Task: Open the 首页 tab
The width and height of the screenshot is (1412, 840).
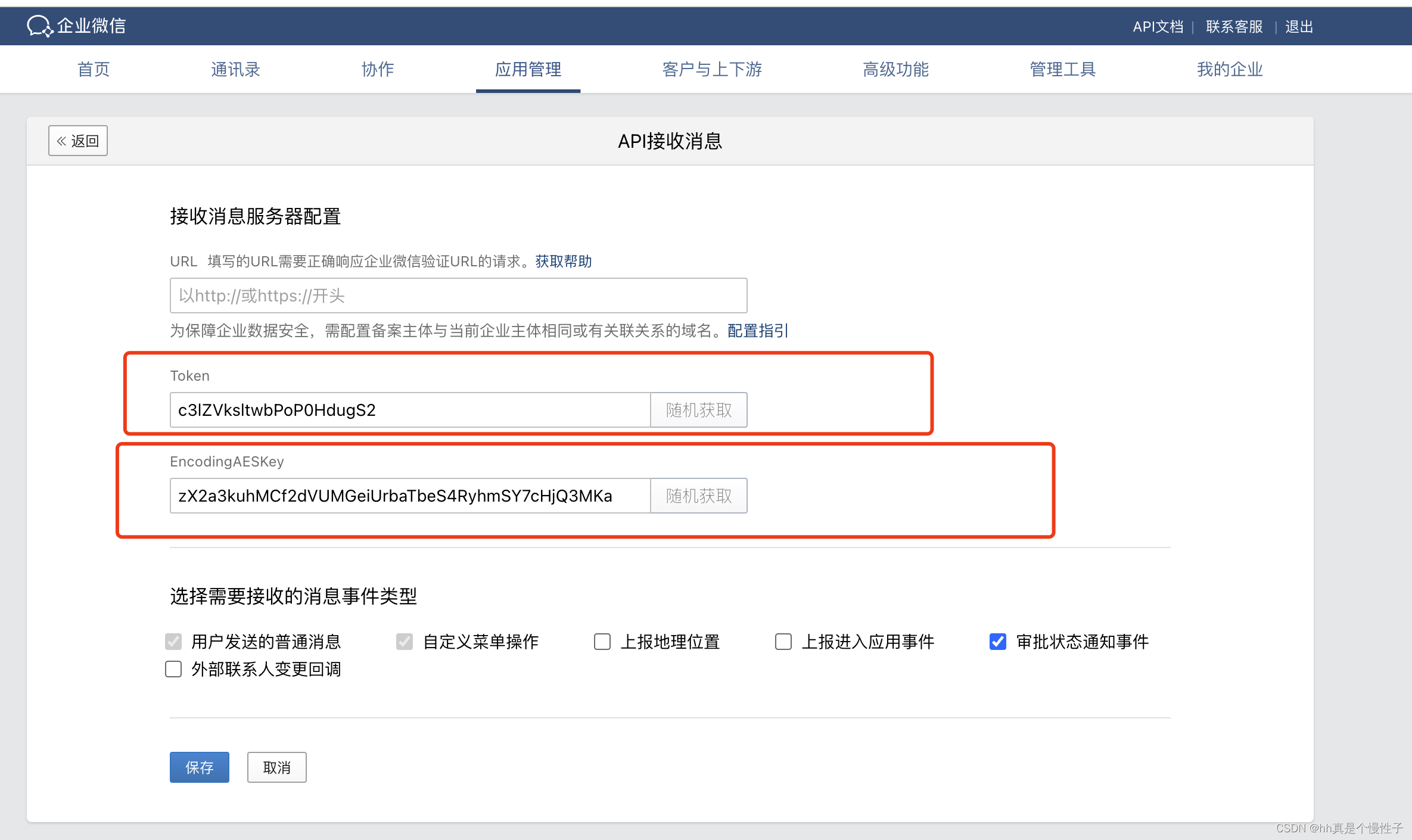Action: 94,70
